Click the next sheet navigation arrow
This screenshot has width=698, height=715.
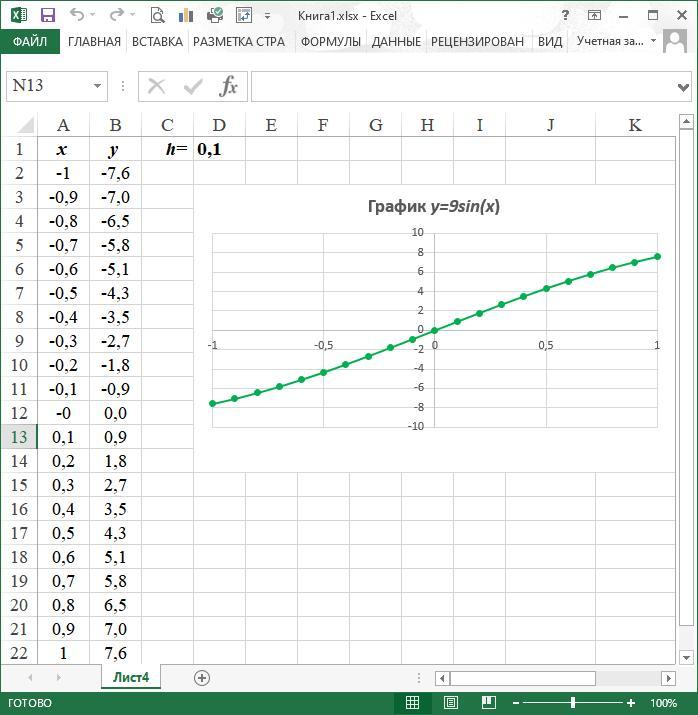pos(59,678)
